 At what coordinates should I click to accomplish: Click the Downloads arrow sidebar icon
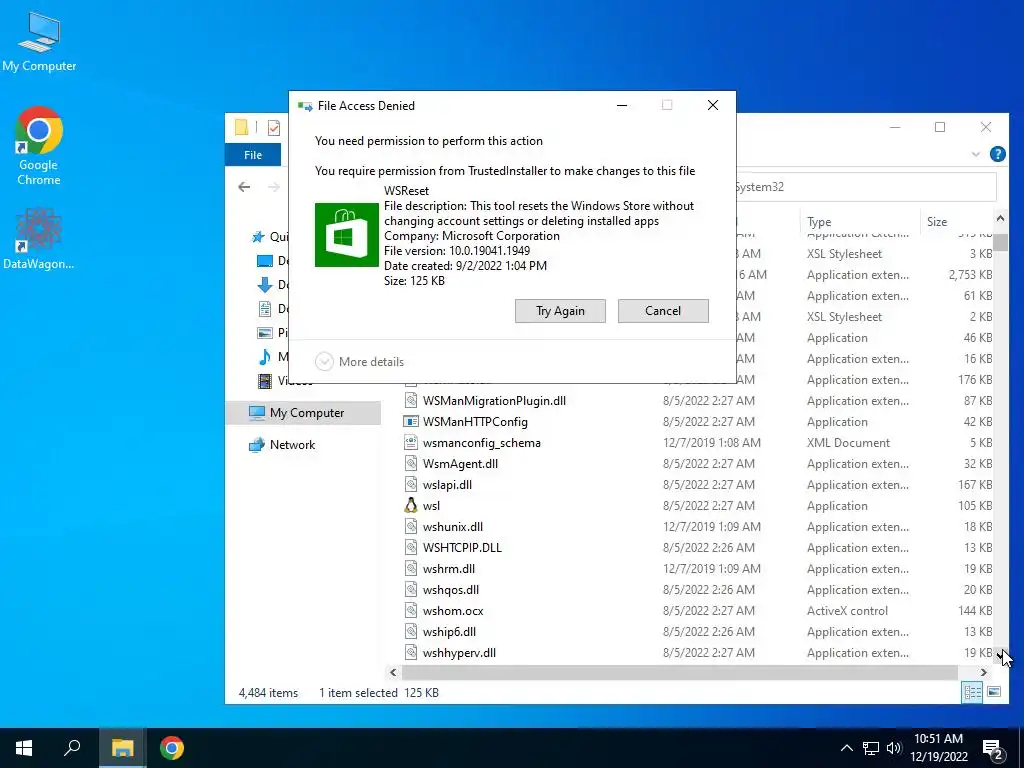point(264,285)
